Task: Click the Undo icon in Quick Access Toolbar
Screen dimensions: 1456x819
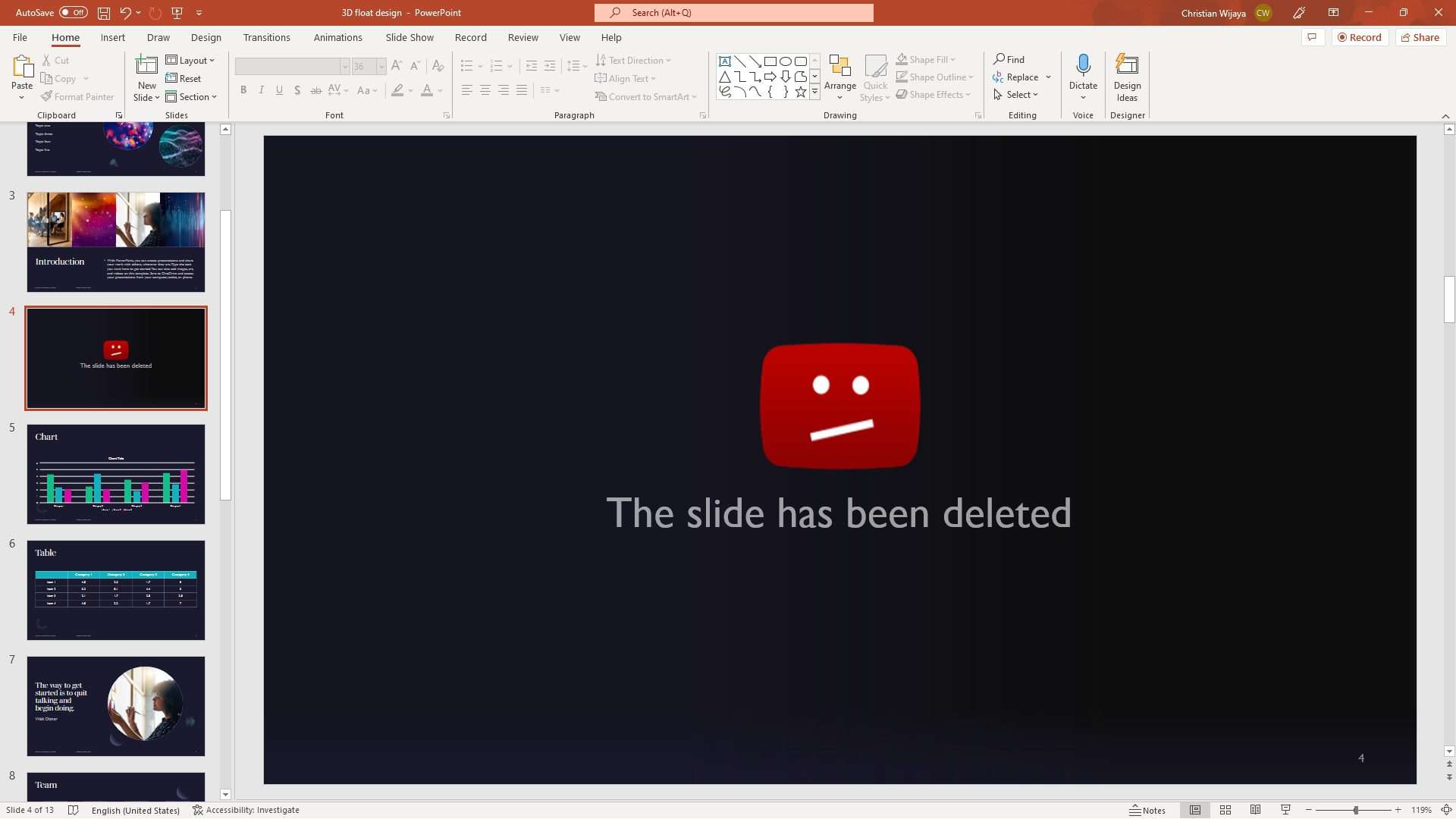Action: [124, 12]
